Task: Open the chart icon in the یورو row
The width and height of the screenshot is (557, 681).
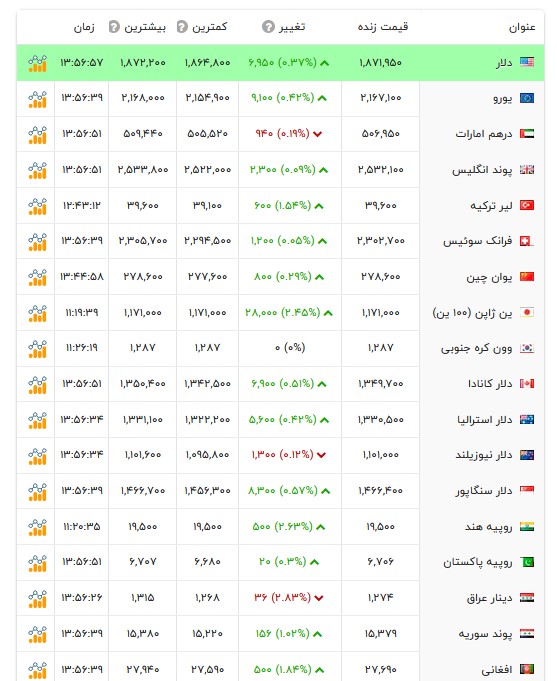Action: coord(37,99)
